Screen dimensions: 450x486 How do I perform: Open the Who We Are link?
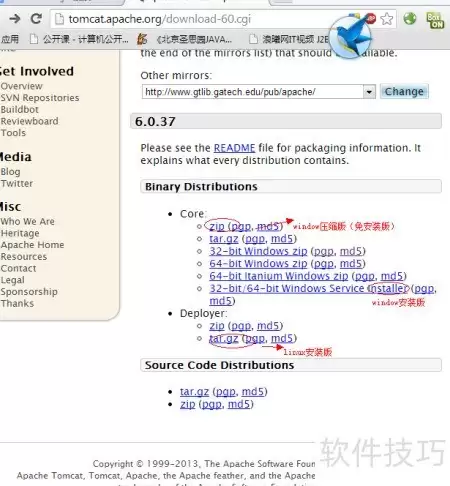(x=27, y=221)
